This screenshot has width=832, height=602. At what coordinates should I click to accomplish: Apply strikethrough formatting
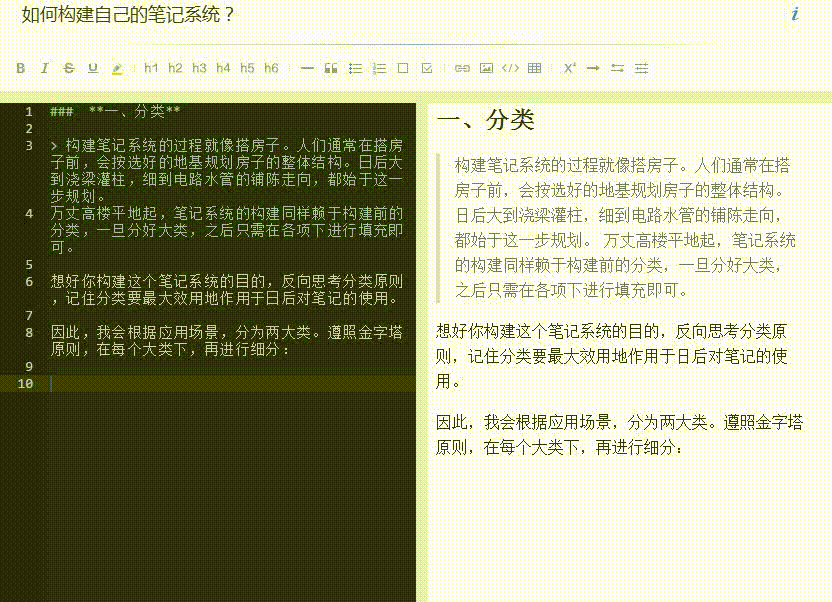[x=68, y=68]
